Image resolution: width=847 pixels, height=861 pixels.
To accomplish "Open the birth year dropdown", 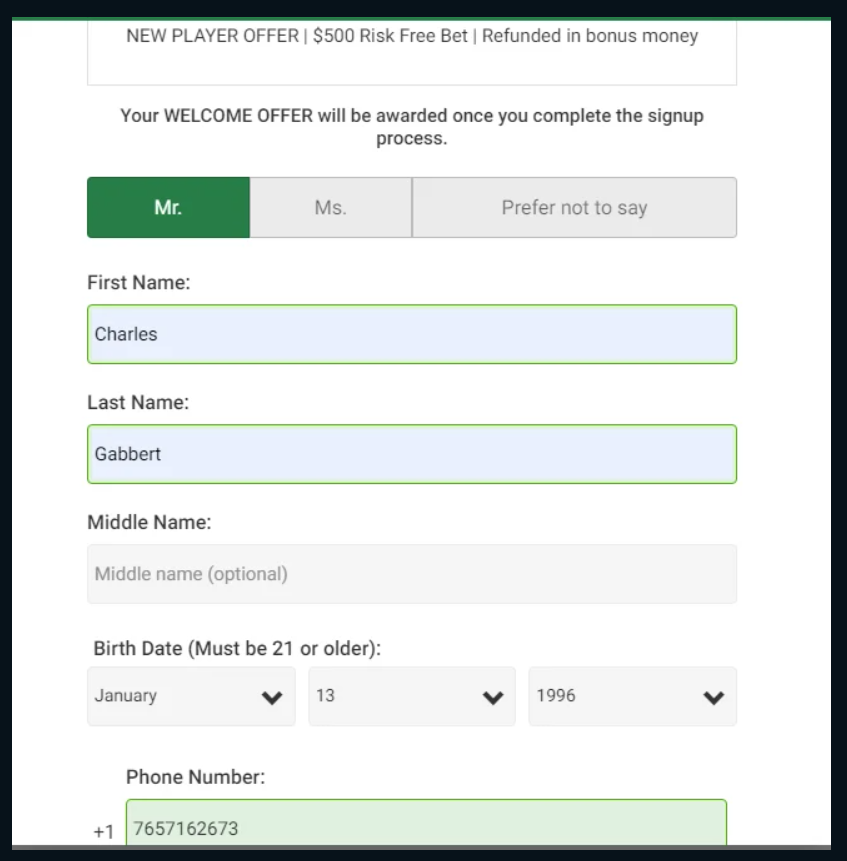I will pyautogui.click(x=620, y=696).
